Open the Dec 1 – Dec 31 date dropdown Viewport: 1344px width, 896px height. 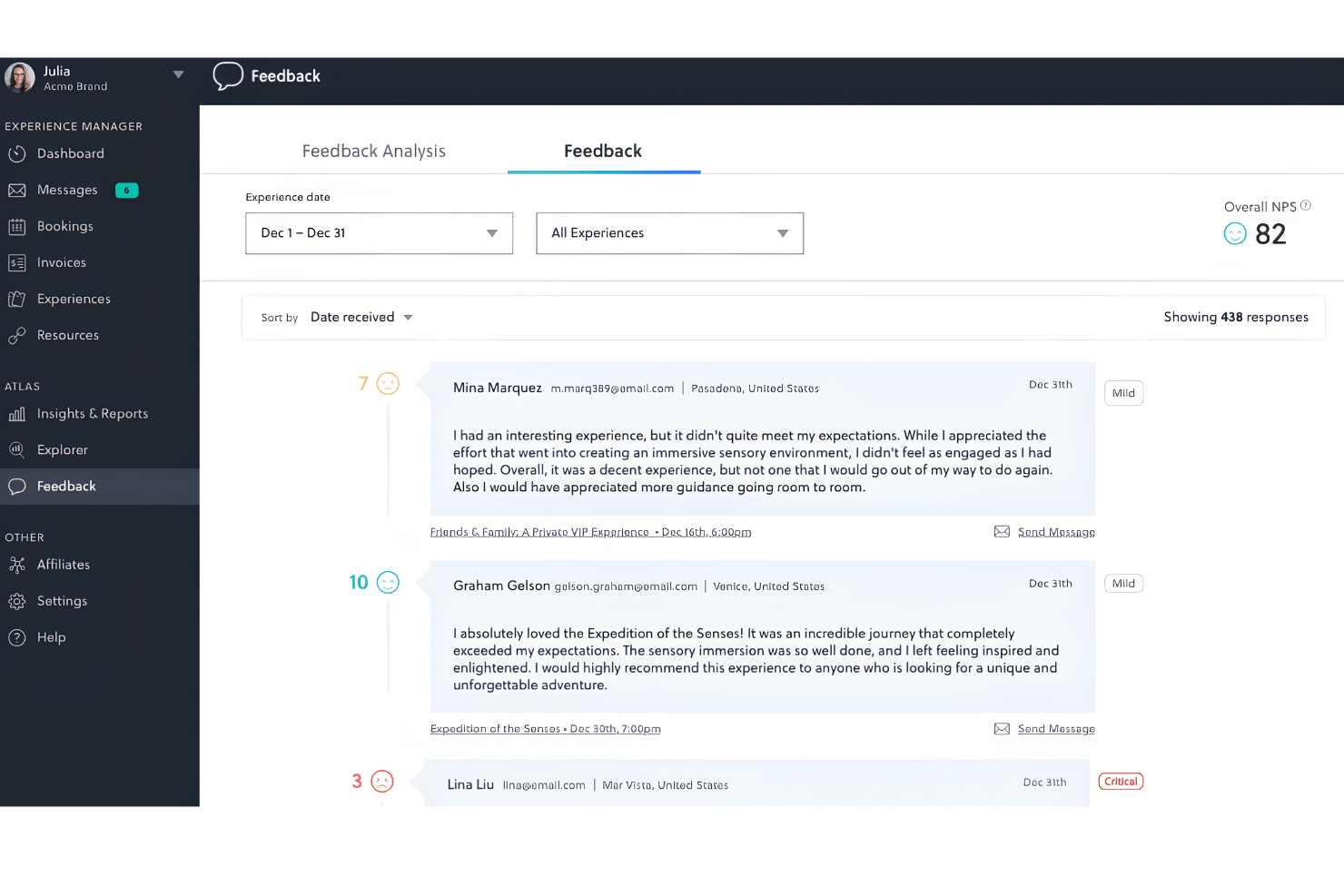(379, 233)
